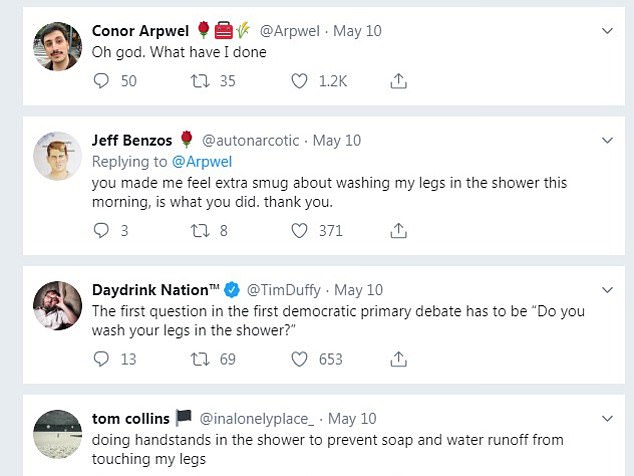The height and width of the screenshot is (476, 634).
Task: Share Conor Arpwel's tweet
Action: [x=397, y=81]
